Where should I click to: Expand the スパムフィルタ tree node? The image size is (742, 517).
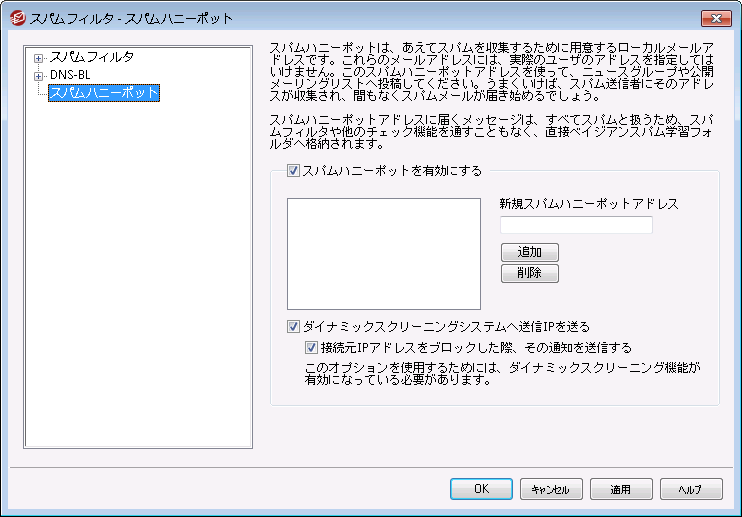(x=39, y=58)
